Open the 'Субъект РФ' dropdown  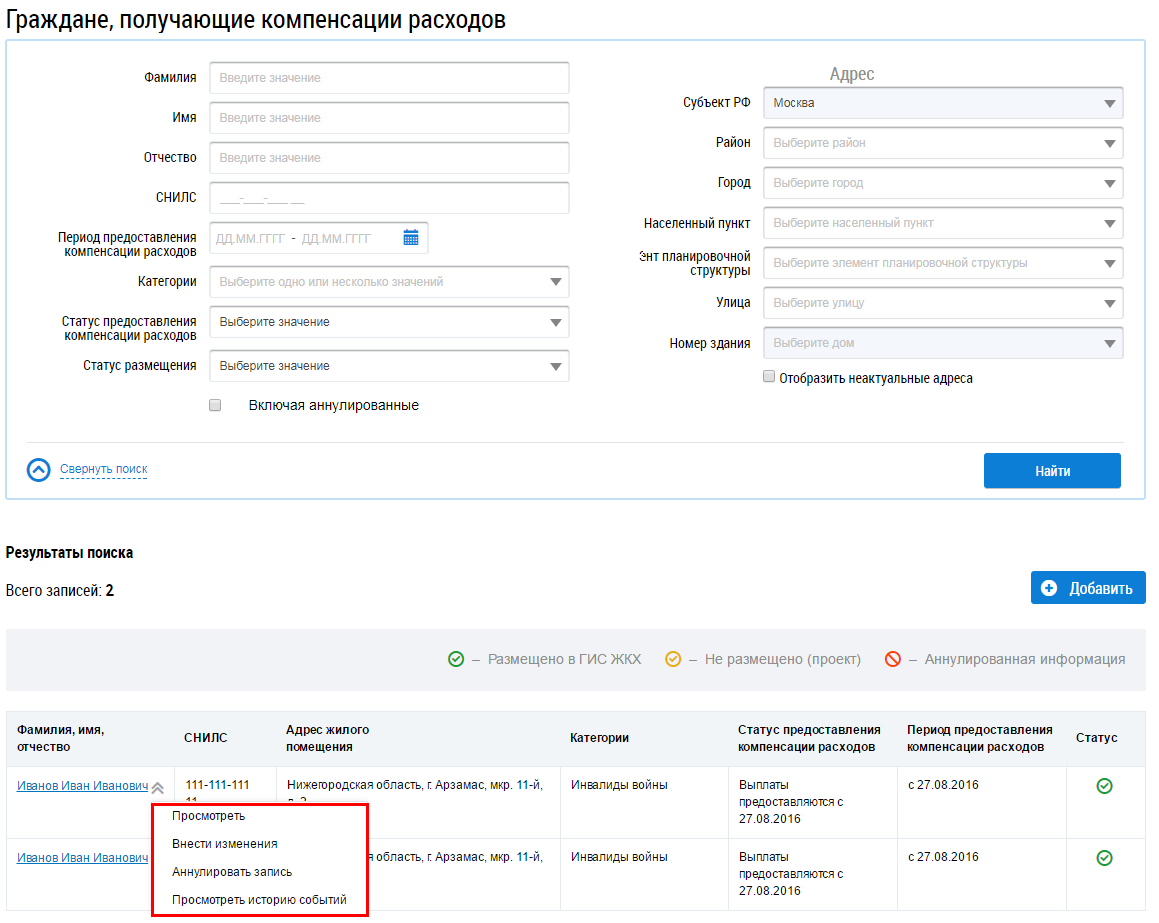[942, 103]
